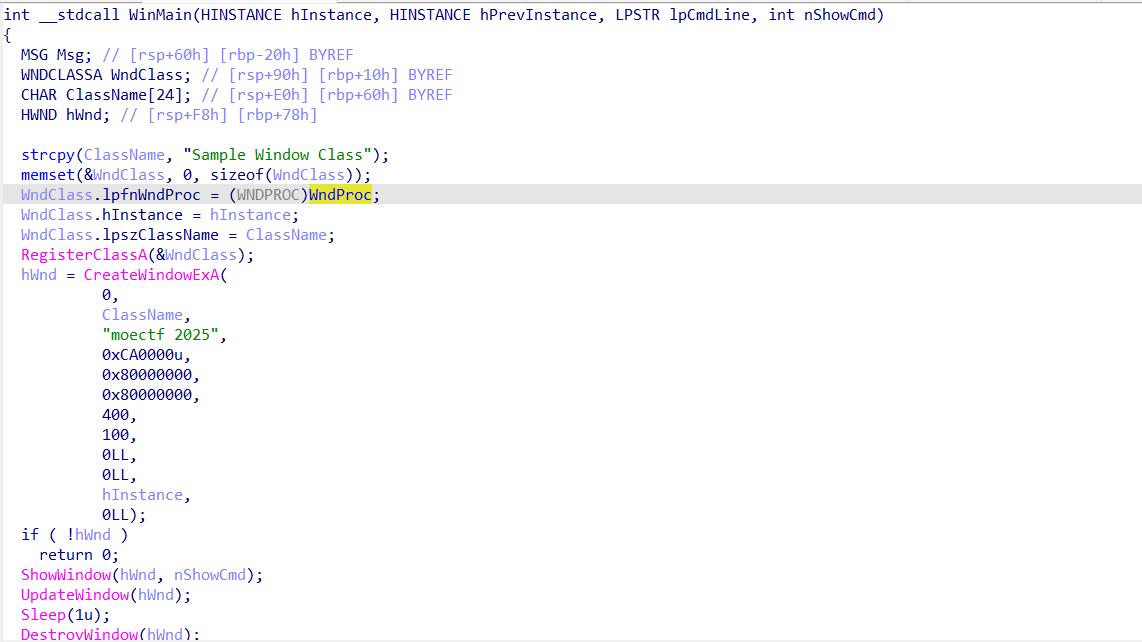Click lpCmdLine parameter in signature
Screen dimensions: 1142x642
pyautogui.click(x=709, y=15)
